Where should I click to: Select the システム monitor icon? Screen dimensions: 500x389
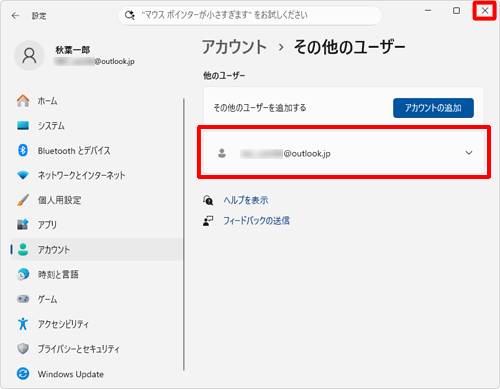click(x=23, y=125)
